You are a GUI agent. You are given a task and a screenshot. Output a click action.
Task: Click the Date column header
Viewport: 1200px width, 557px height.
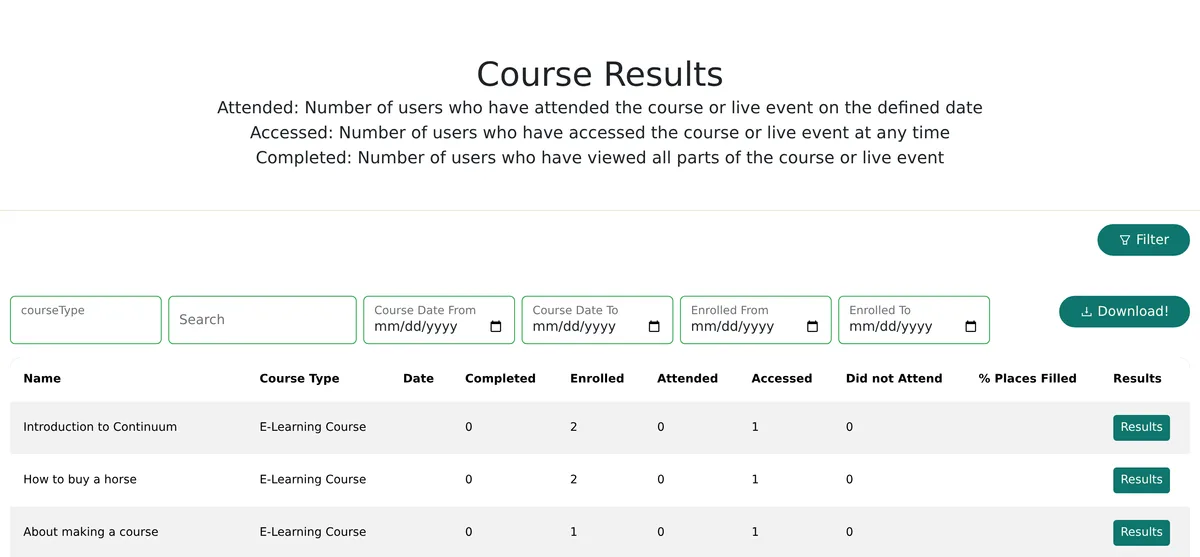418,379
